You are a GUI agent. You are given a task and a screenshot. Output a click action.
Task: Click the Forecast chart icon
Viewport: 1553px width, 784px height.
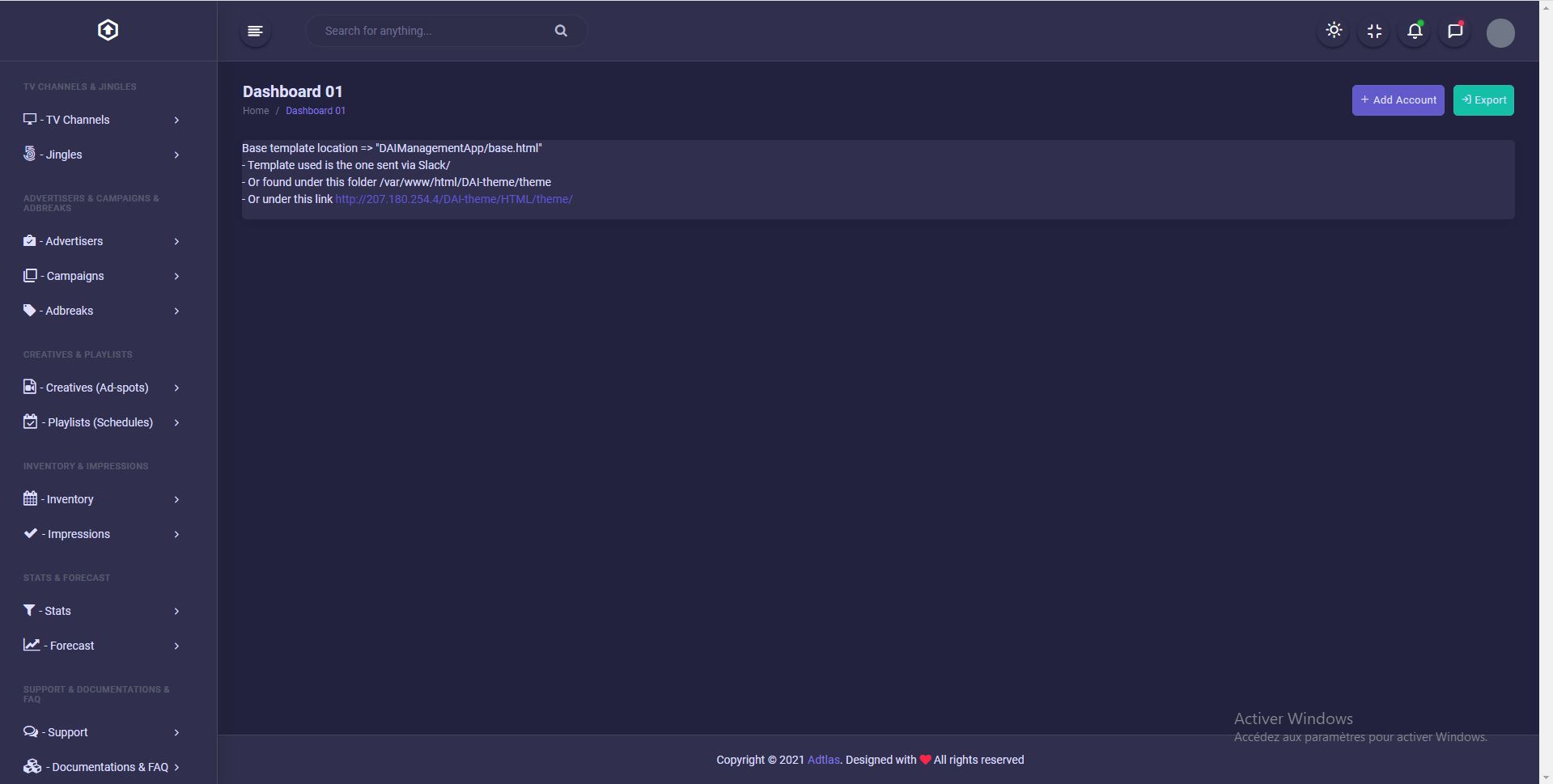point(31,645)
